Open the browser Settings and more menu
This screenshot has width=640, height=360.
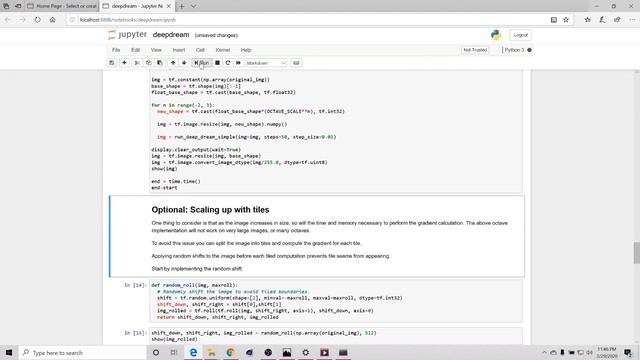632,20
